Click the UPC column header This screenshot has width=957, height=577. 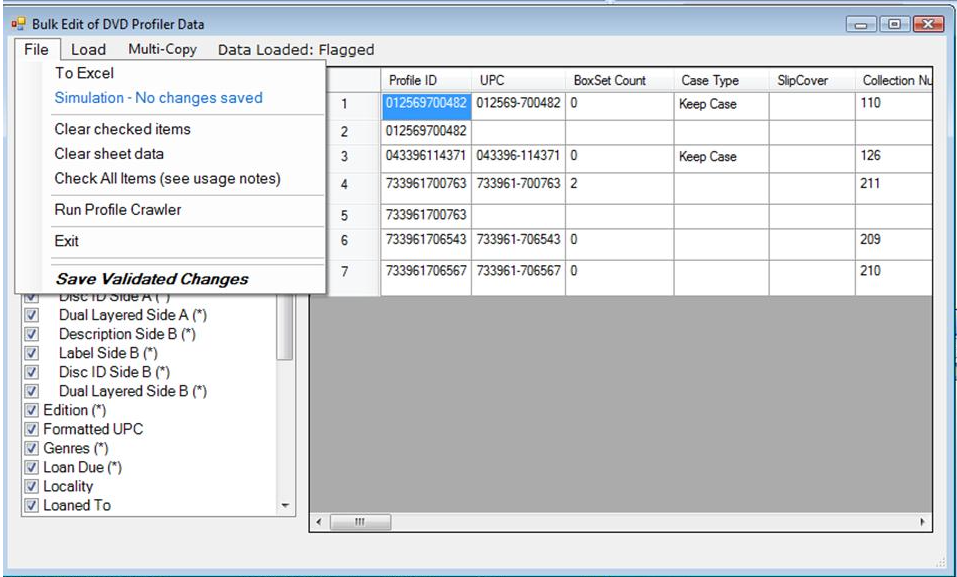coord(518,80)
